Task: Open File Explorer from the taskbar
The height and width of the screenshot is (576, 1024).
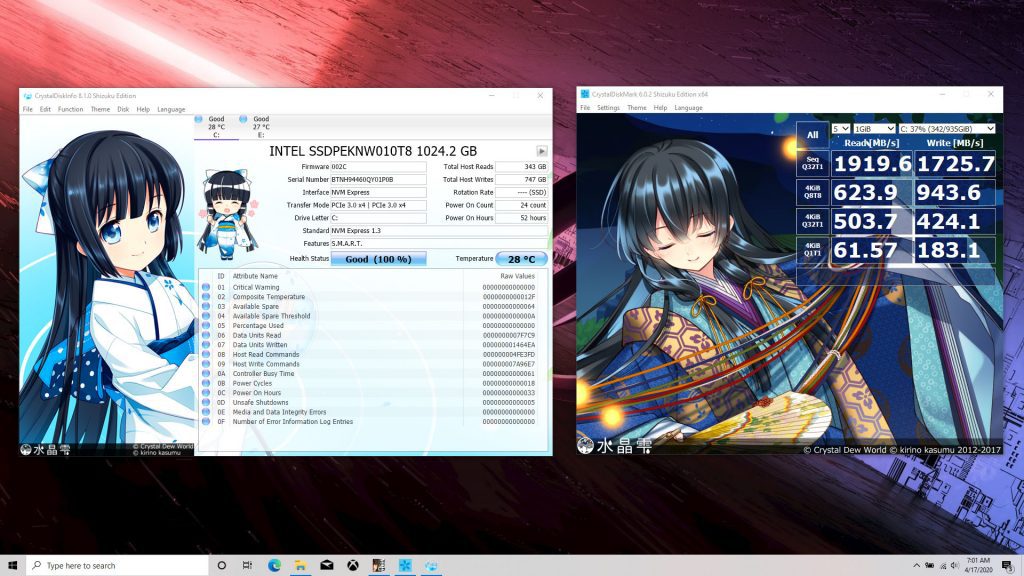Action: tap(300, 565)
